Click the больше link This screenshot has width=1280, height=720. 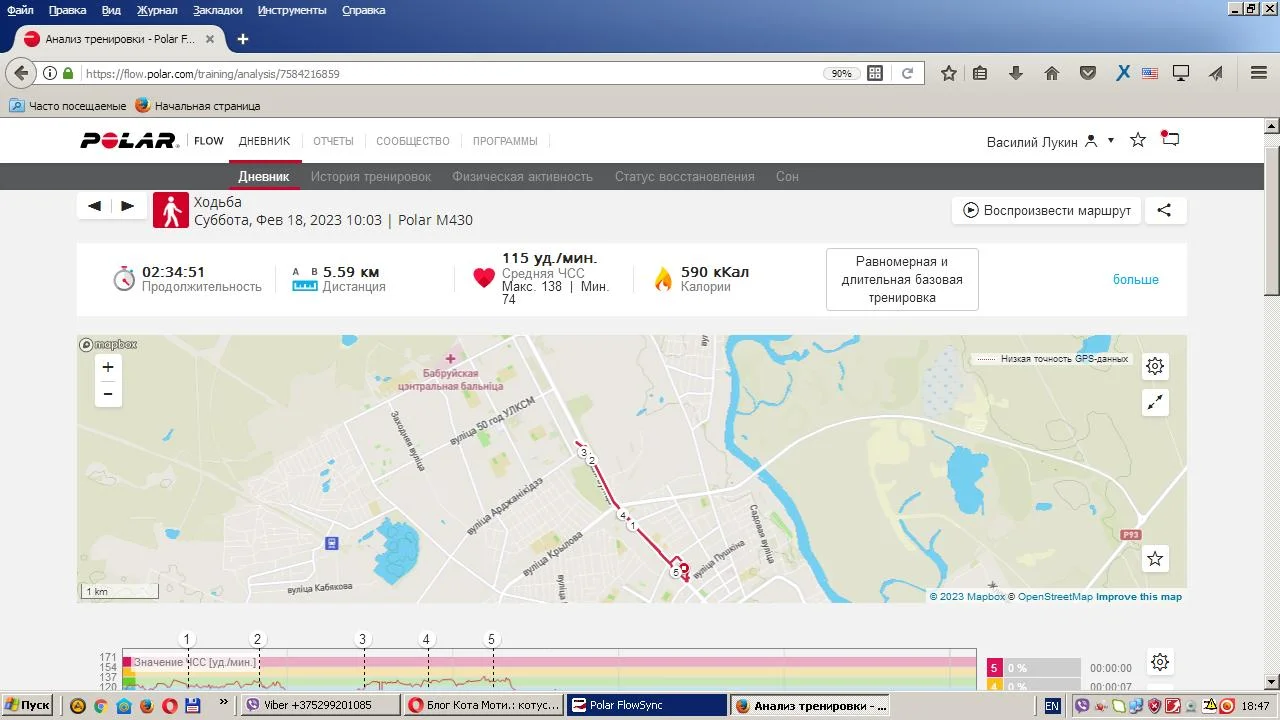click(x=1136, y=279)
